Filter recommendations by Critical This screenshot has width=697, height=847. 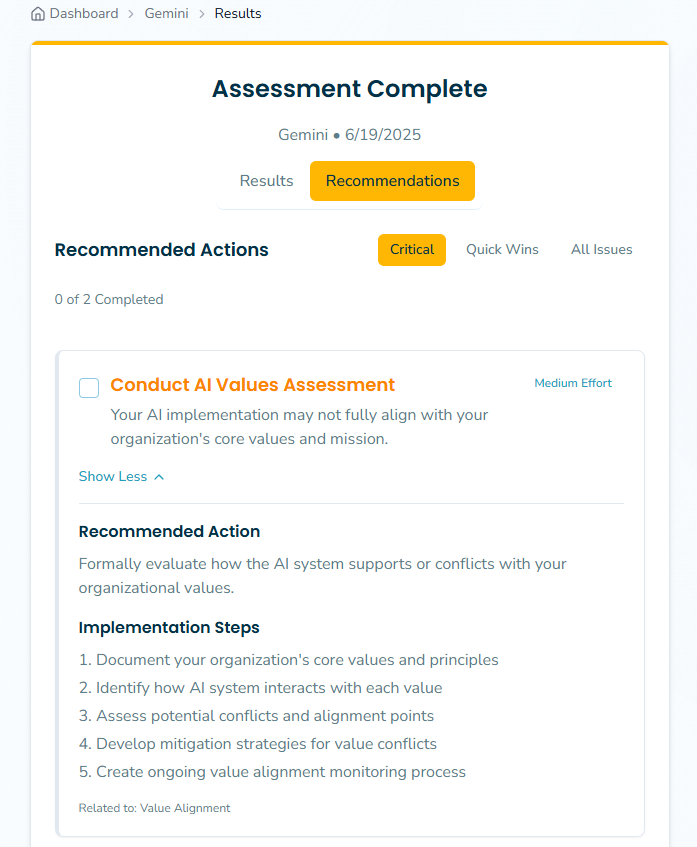[x=411, y=250]
